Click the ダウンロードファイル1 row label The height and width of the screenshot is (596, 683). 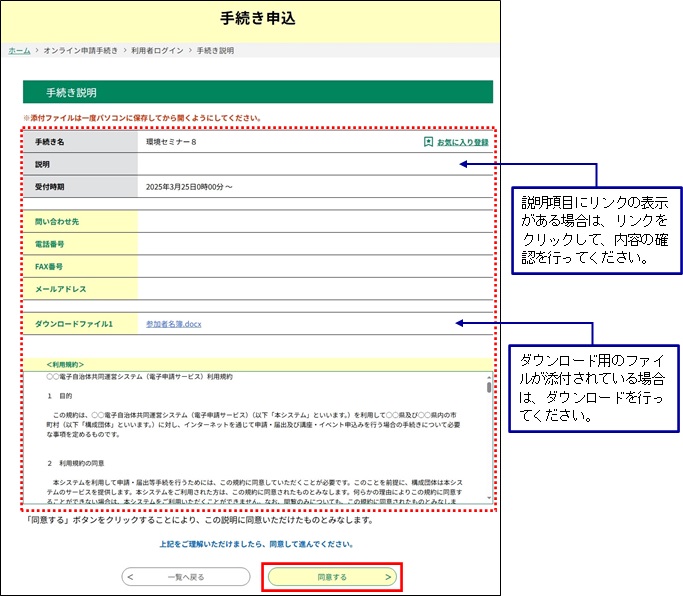coord(74,324)
